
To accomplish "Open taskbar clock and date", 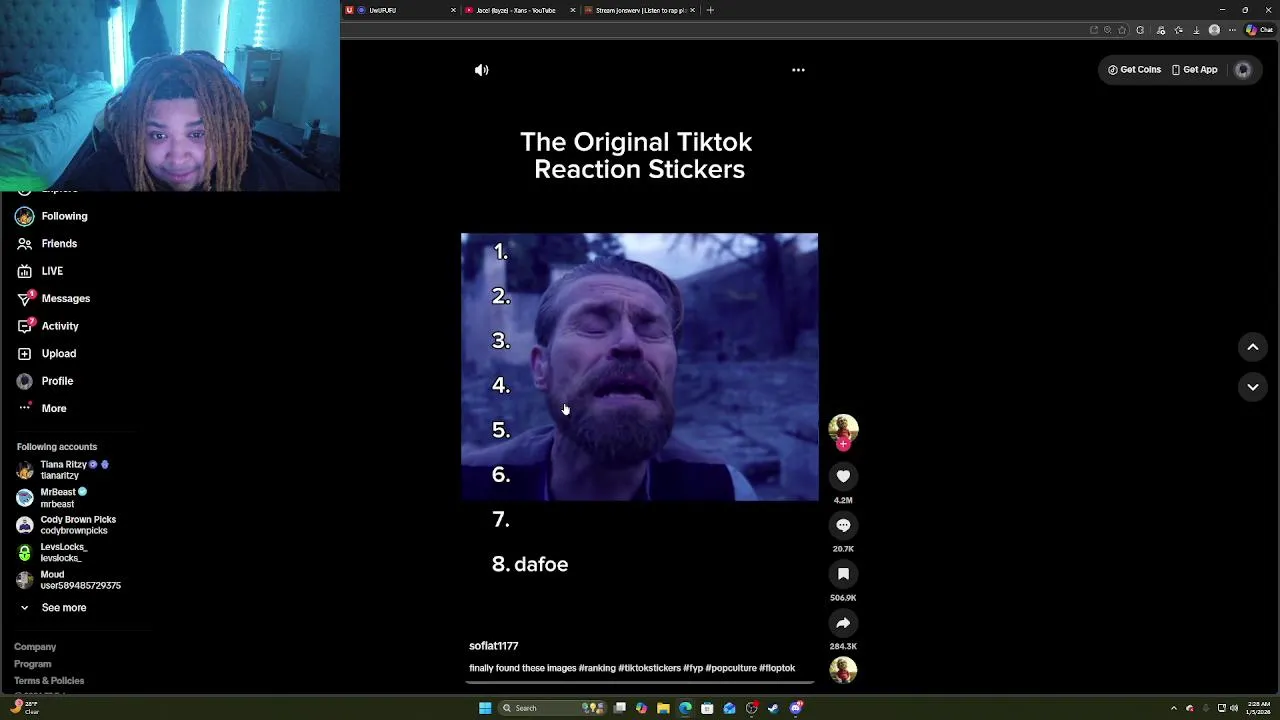I will click(x=1258, y=708).
